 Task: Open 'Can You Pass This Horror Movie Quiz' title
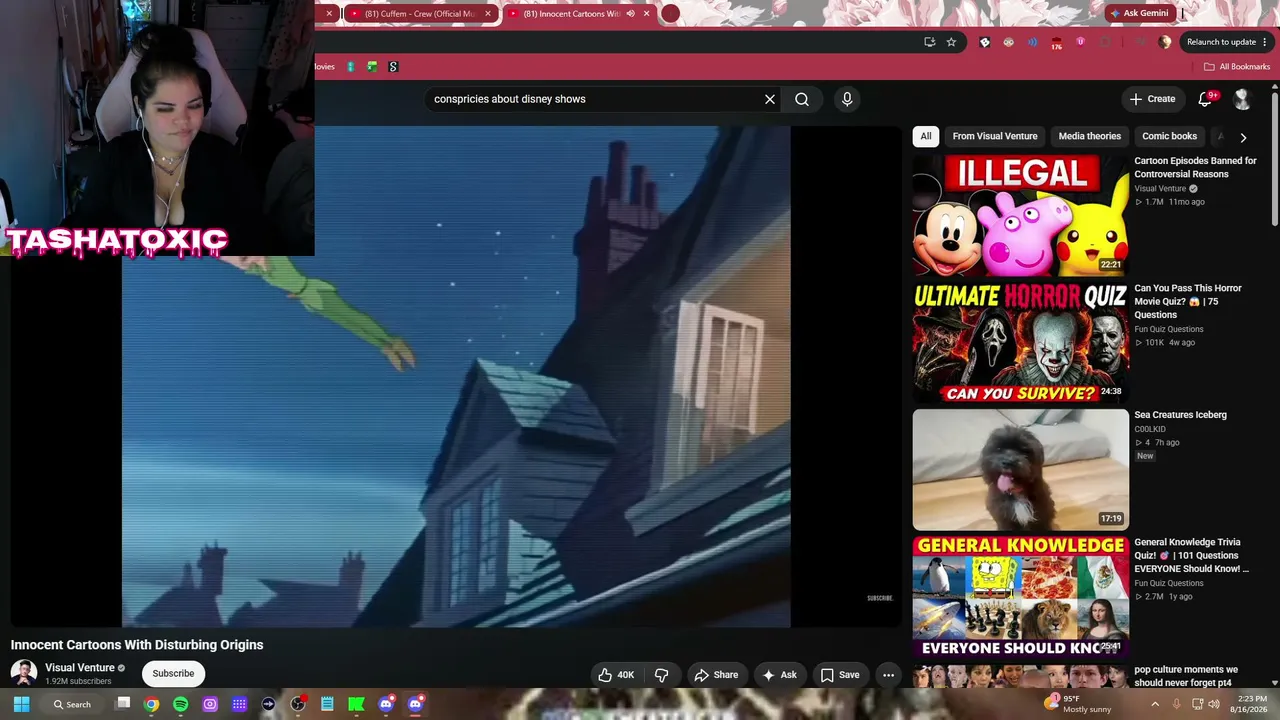pos(1188,301)
